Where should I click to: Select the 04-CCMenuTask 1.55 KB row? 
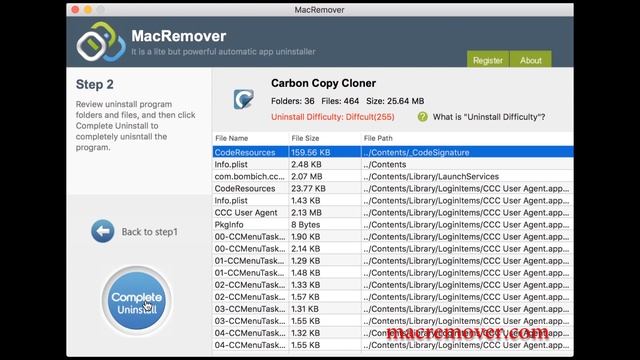(393, 345)
